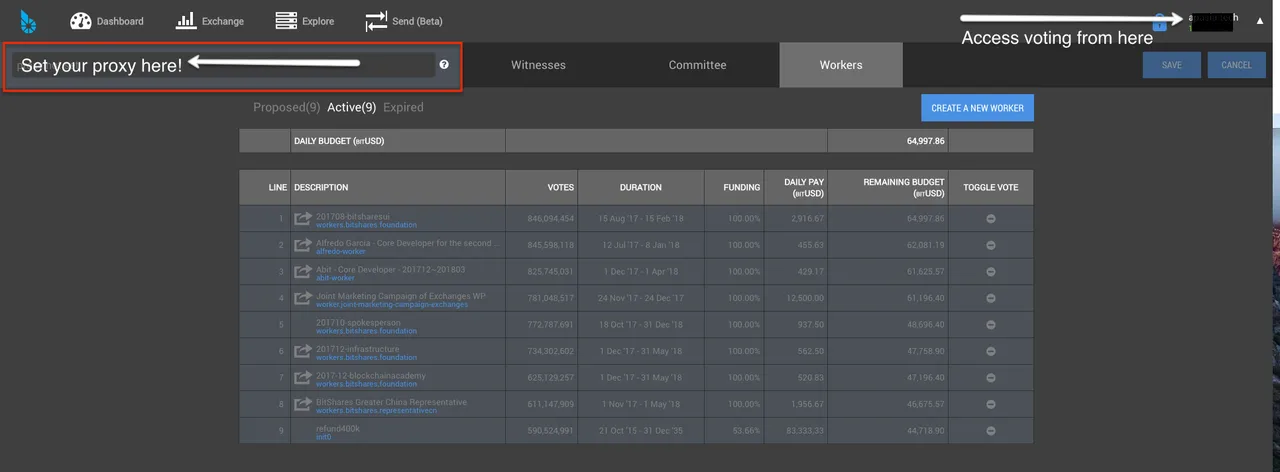Open link icon for 201708-bitsharesui worker
Screen dimensions: 1280x472
(303, 219)
